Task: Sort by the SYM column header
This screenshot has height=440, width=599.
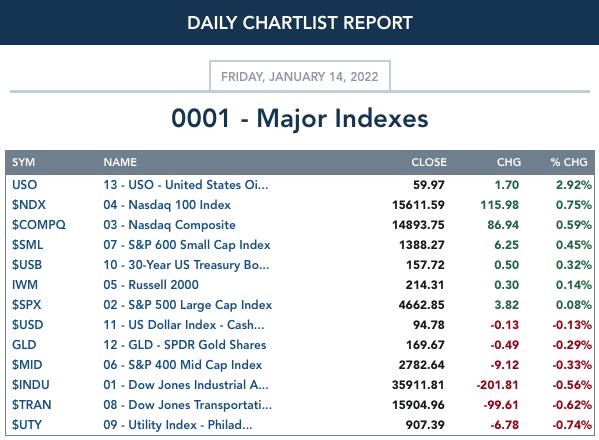Action: [23, 162]
